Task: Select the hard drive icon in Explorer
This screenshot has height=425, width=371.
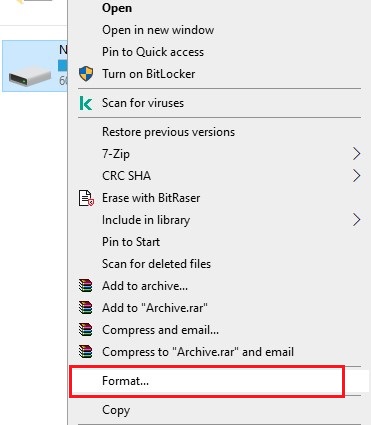Action: (30, 76)
